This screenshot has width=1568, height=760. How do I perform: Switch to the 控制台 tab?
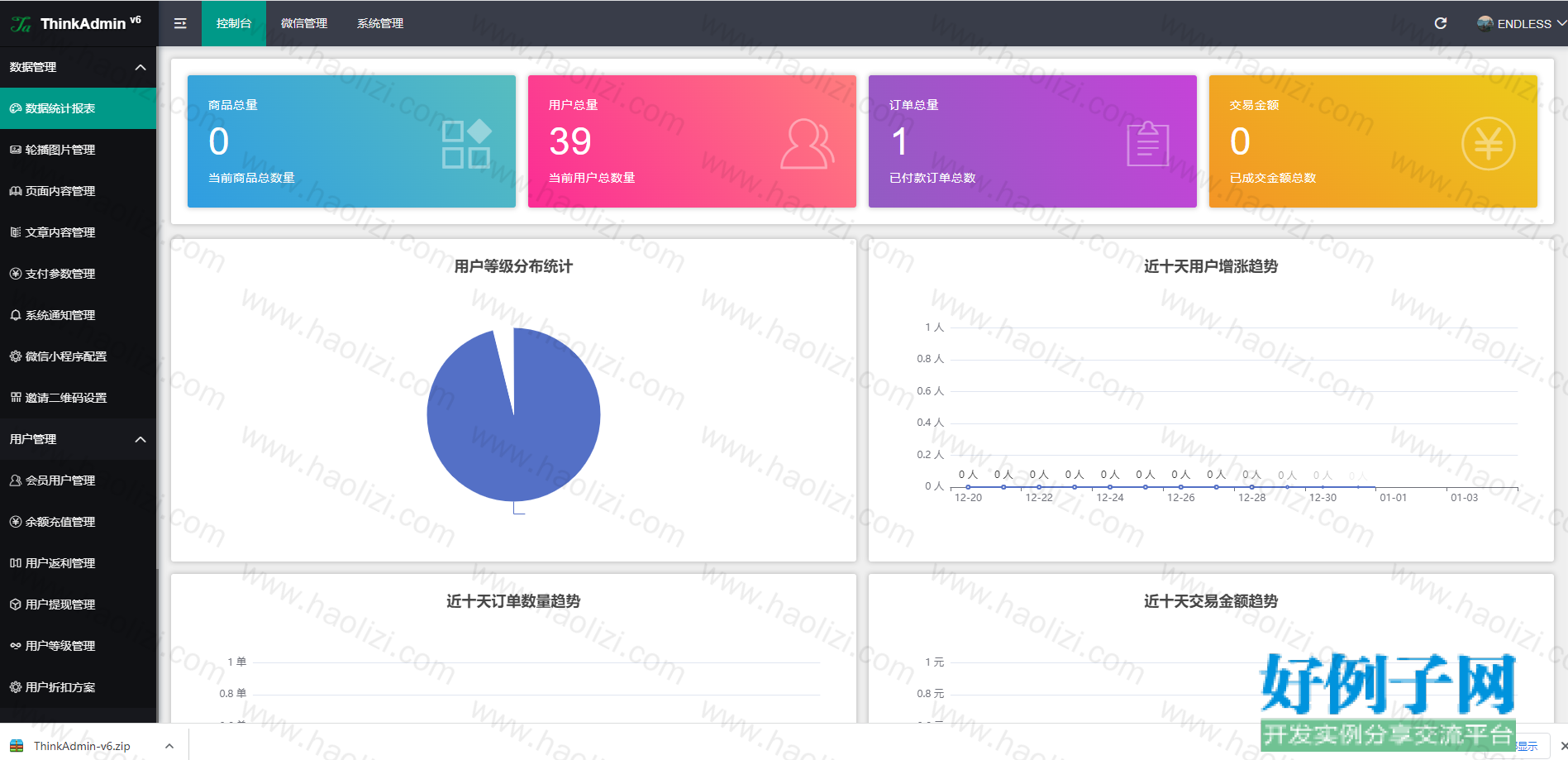point(234,23)
